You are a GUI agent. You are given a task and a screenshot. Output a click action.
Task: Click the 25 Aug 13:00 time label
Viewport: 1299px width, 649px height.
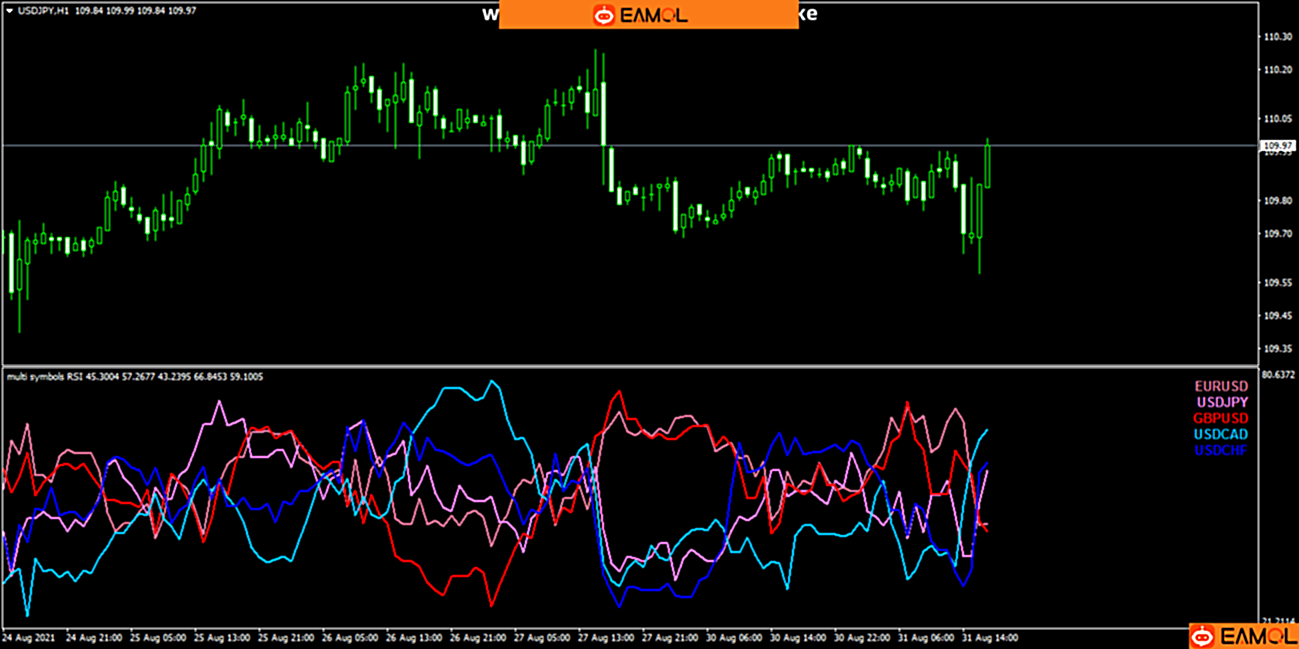pyautogui.click(x=224, y=636)
